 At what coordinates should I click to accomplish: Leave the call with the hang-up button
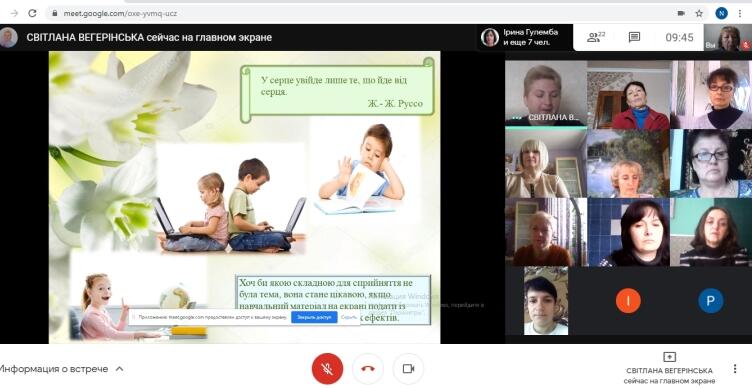(x=368, y=368)
